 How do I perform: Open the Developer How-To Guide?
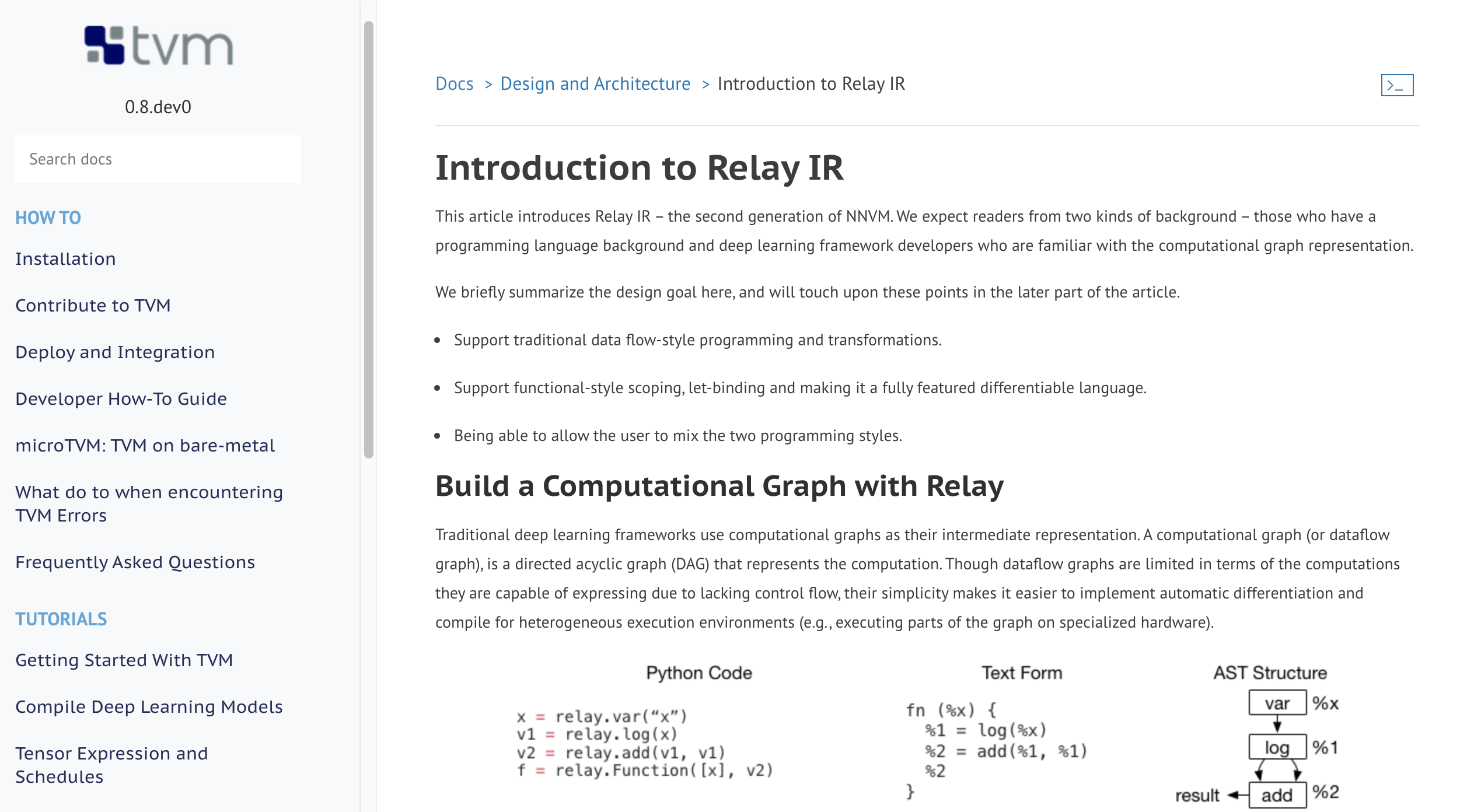[x=121, y=398]
